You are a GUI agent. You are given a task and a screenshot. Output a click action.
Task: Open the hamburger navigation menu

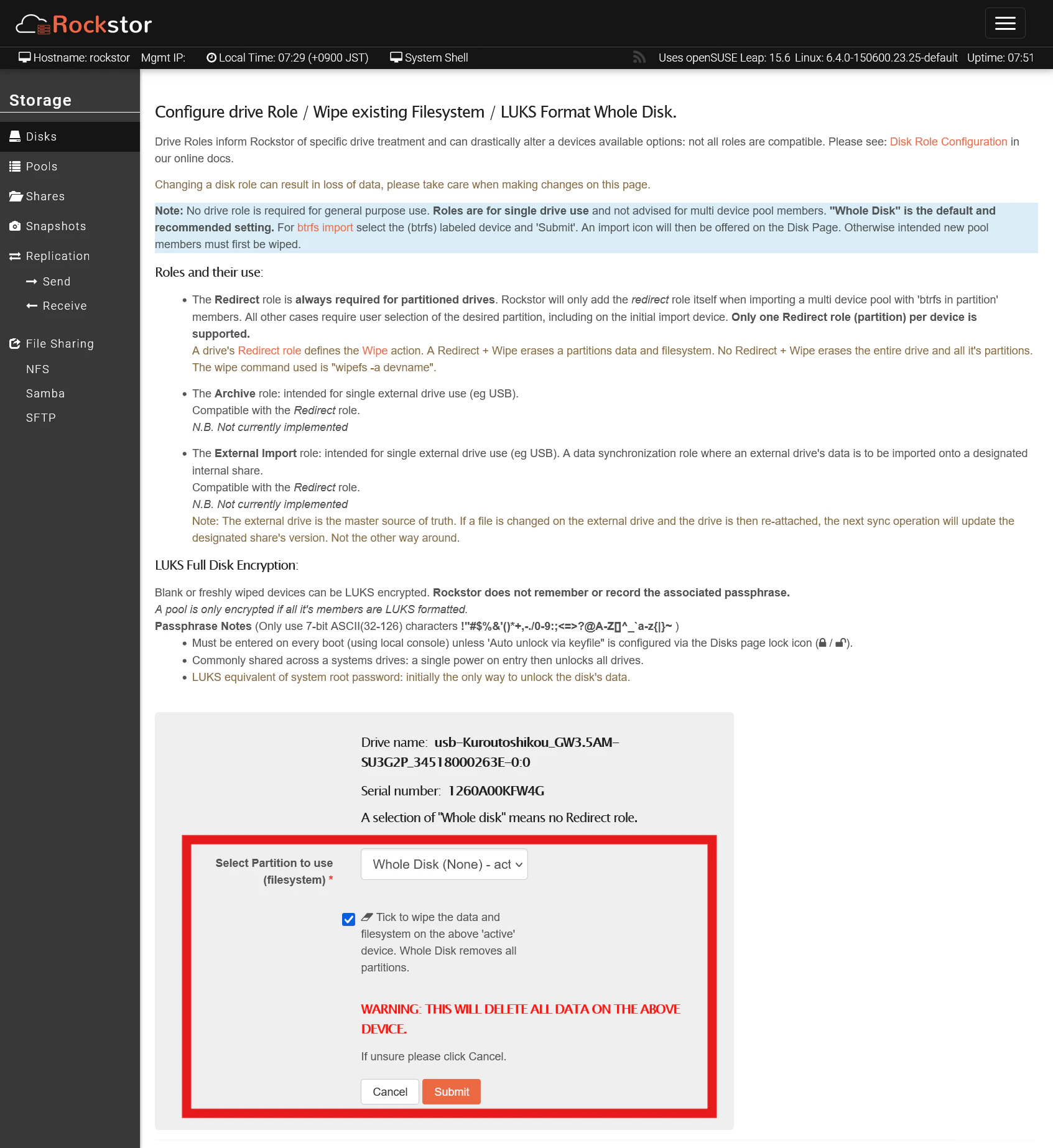coord(1005,24)
